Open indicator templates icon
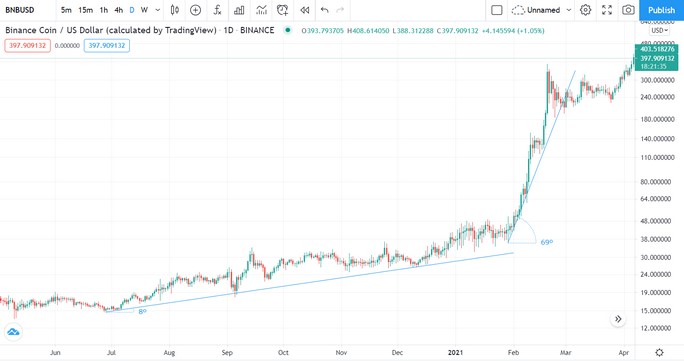Viewport: 684px width, 361px height. click(261, 10)
